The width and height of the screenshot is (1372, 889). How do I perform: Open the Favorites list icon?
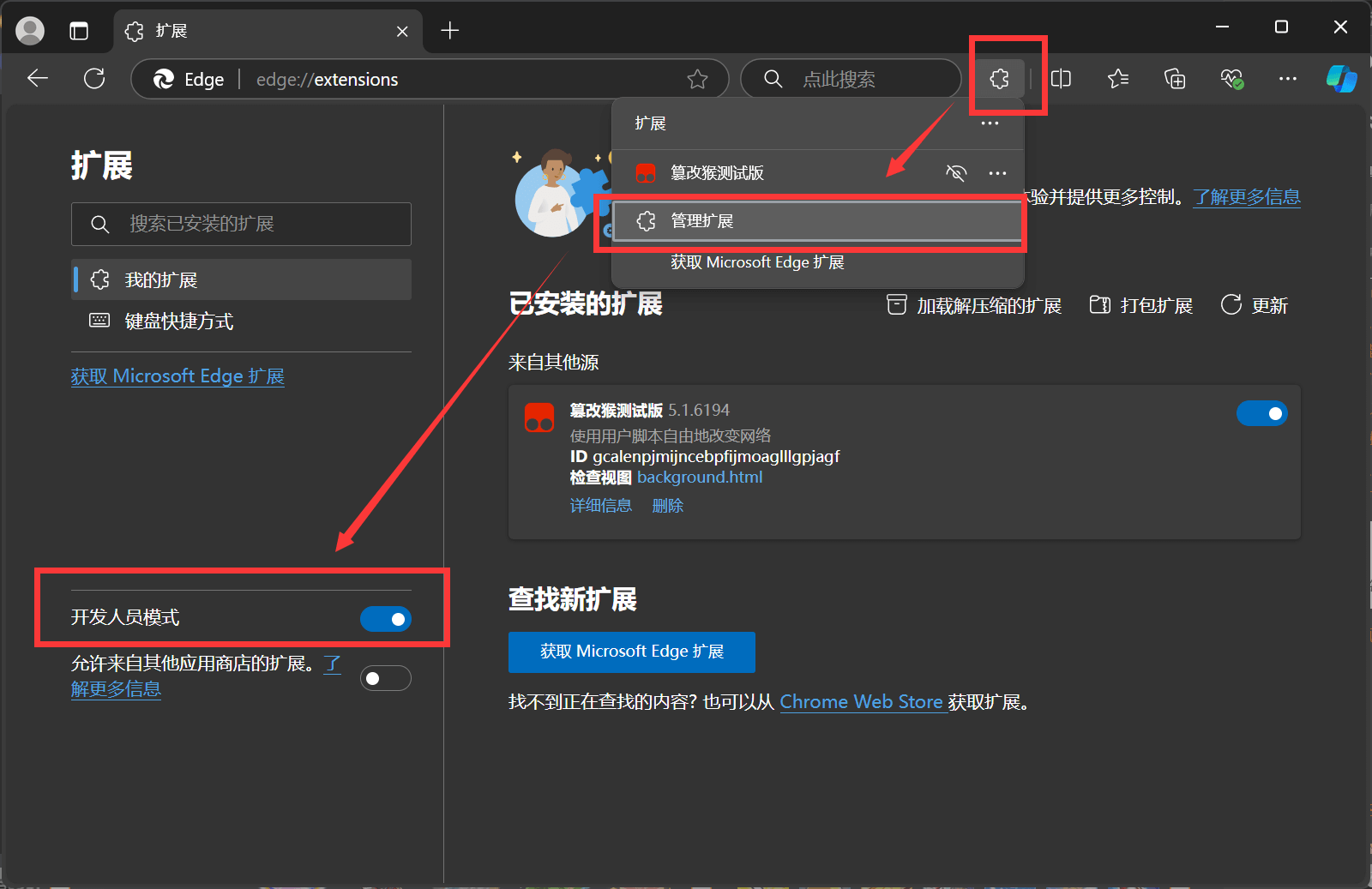(x=1117, y=79)
